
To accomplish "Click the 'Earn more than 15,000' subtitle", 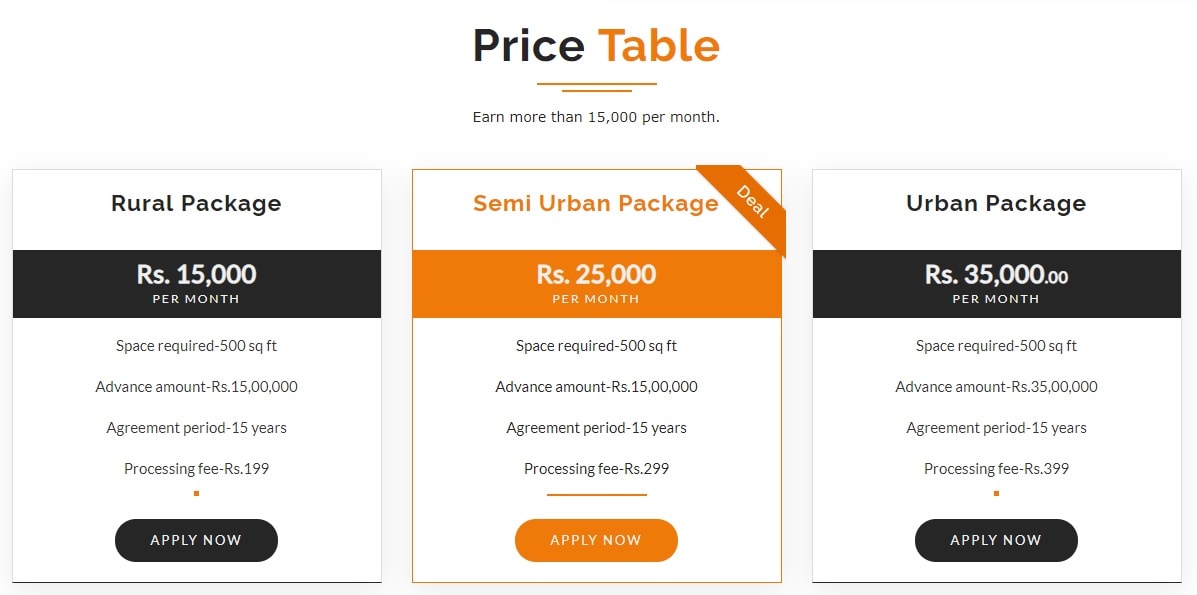I will pyautogui.click(x=596, y=117).
